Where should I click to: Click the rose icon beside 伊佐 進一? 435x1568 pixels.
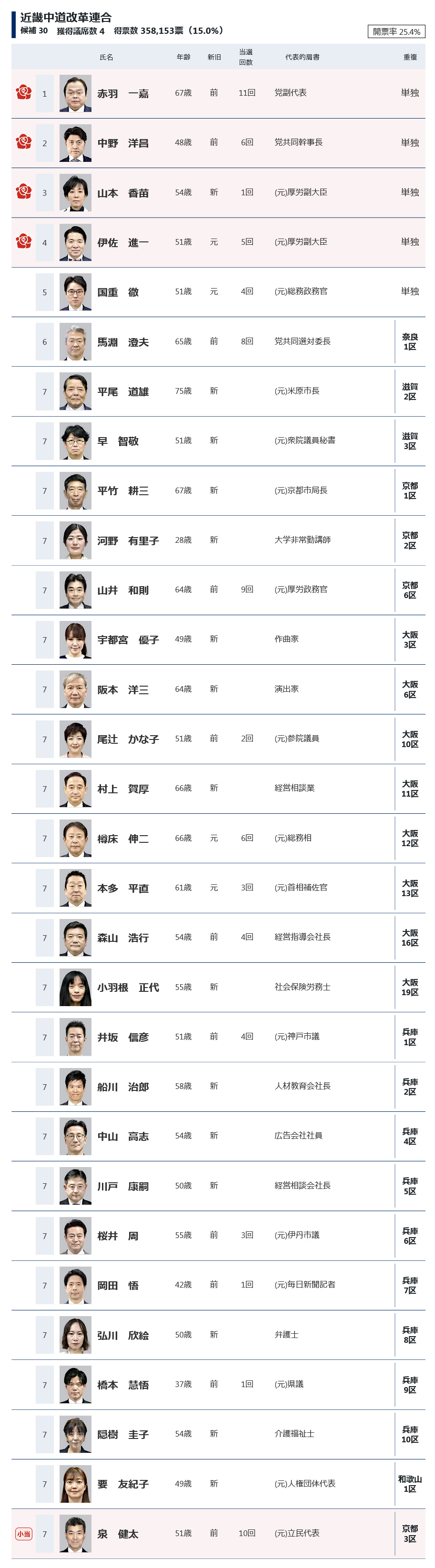24,241
